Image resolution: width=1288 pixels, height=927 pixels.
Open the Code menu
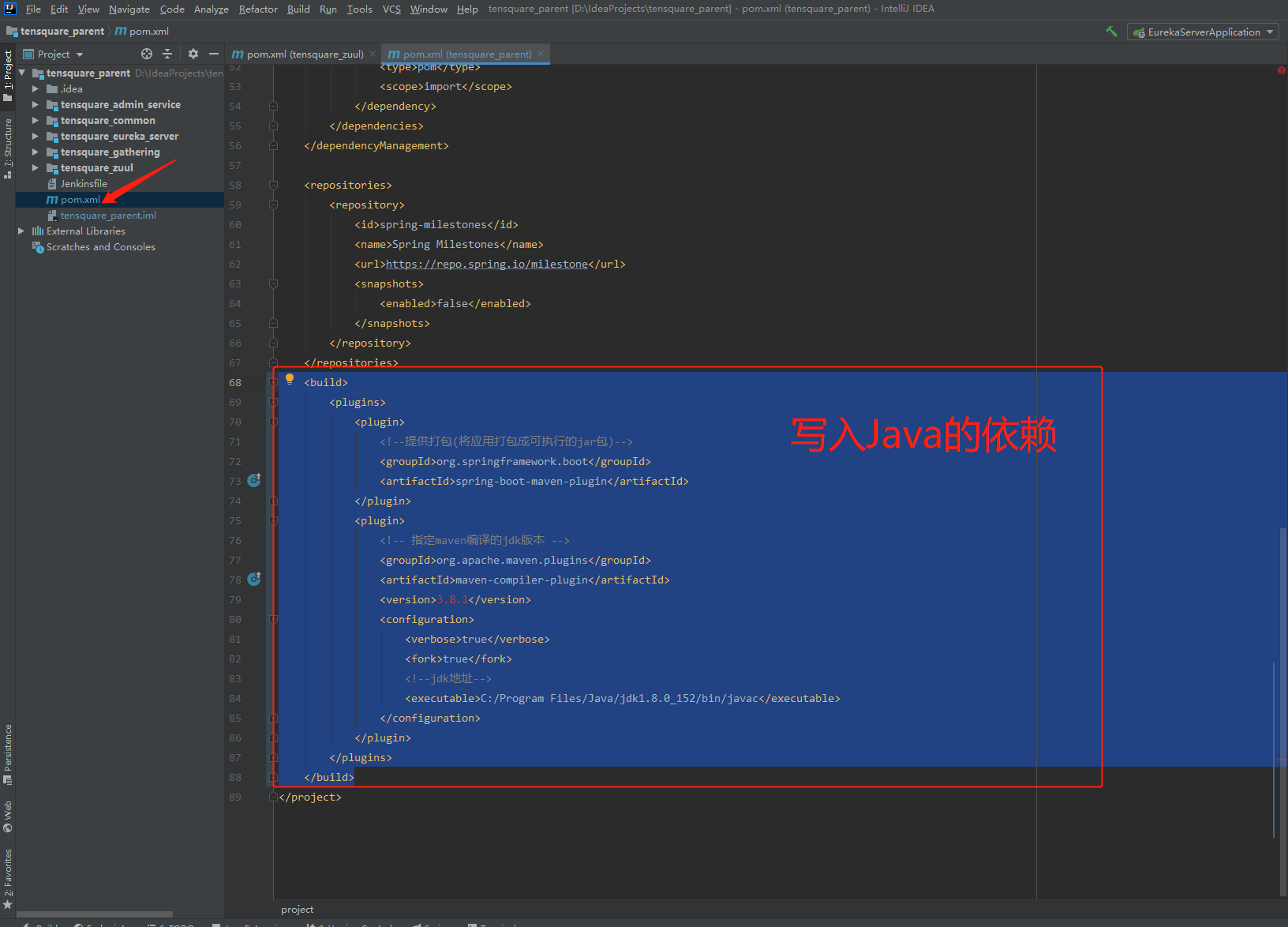pos(172,9)
